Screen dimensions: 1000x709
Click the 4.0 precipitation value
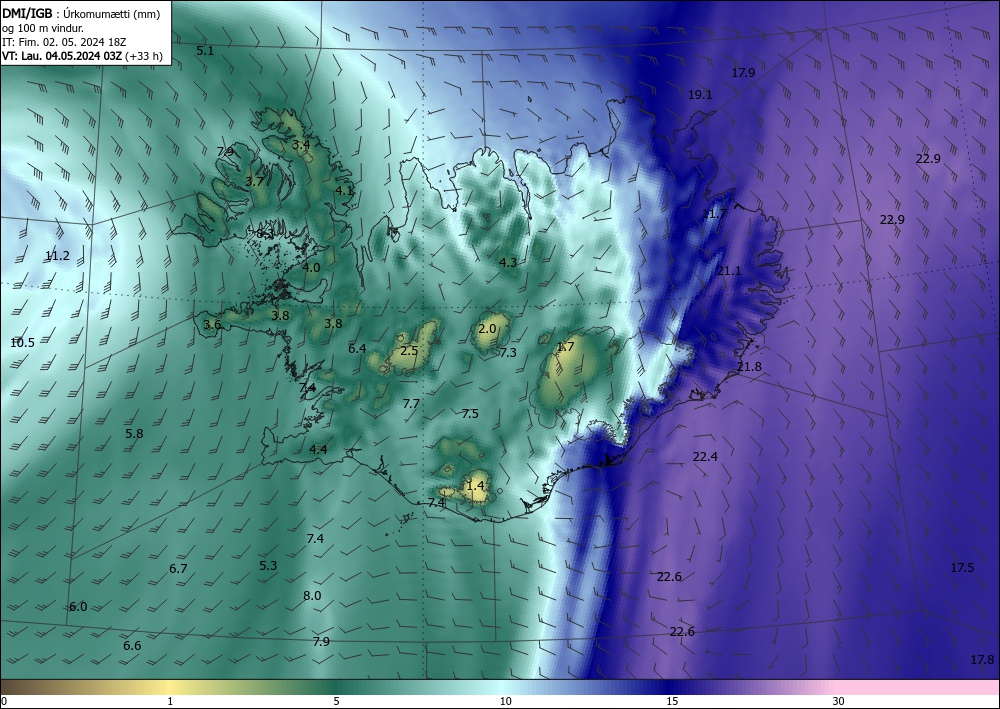click(311, 268)
